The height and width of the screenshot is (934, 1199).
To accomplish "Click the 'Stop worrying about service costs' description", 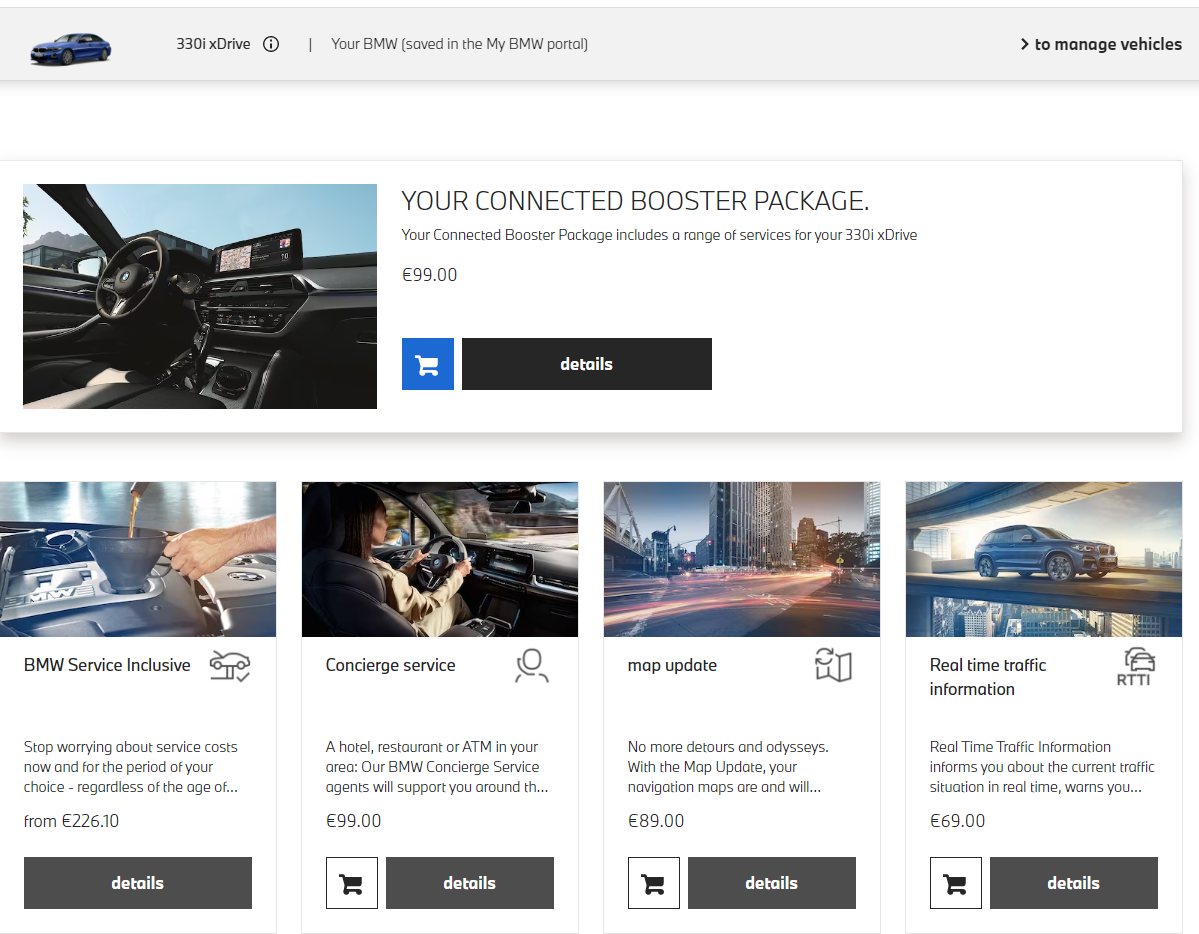I will click(x=131, y=766).
